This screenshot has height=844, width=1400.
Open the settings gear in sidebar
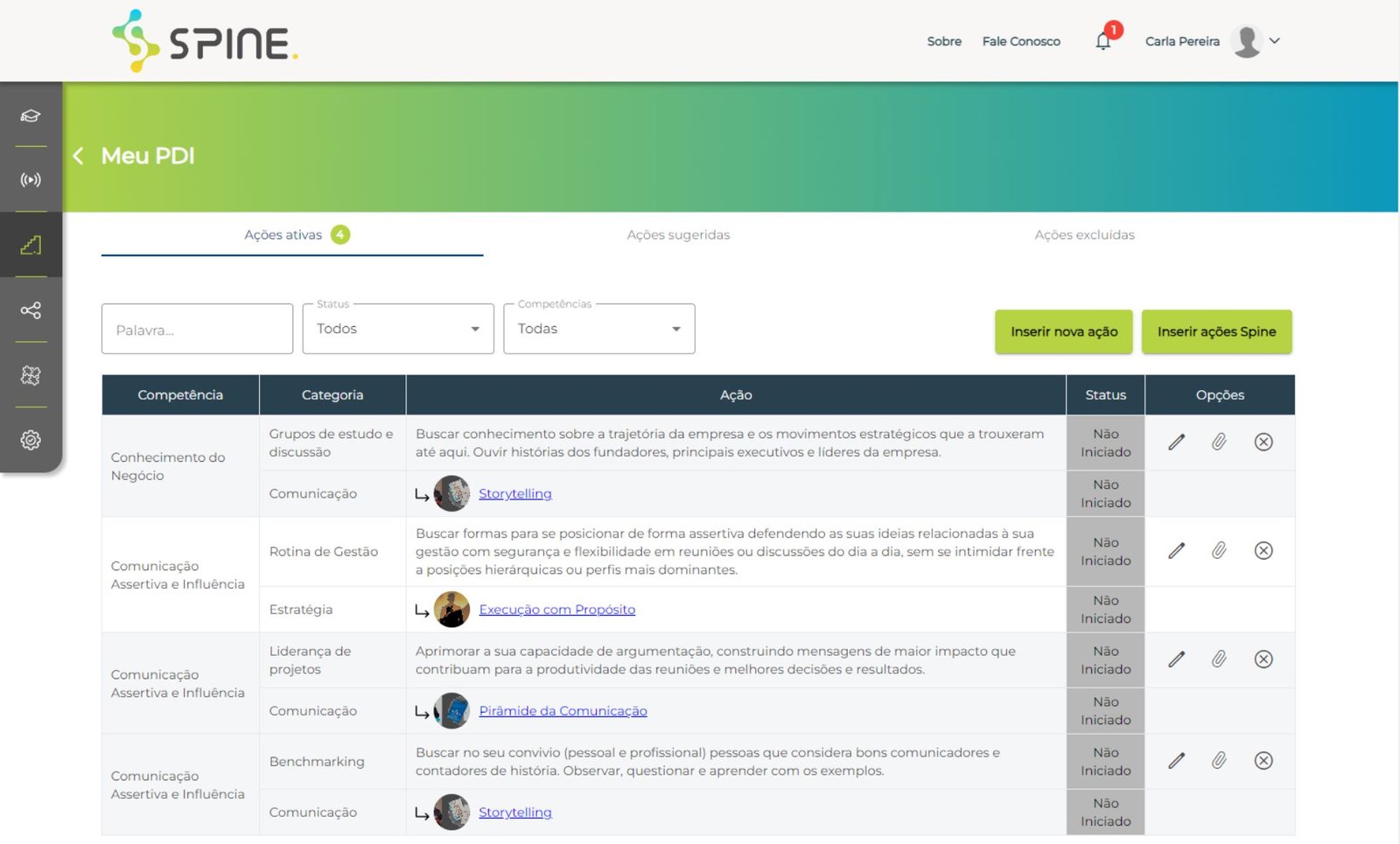pyautogui.click(x=31, y=440)
